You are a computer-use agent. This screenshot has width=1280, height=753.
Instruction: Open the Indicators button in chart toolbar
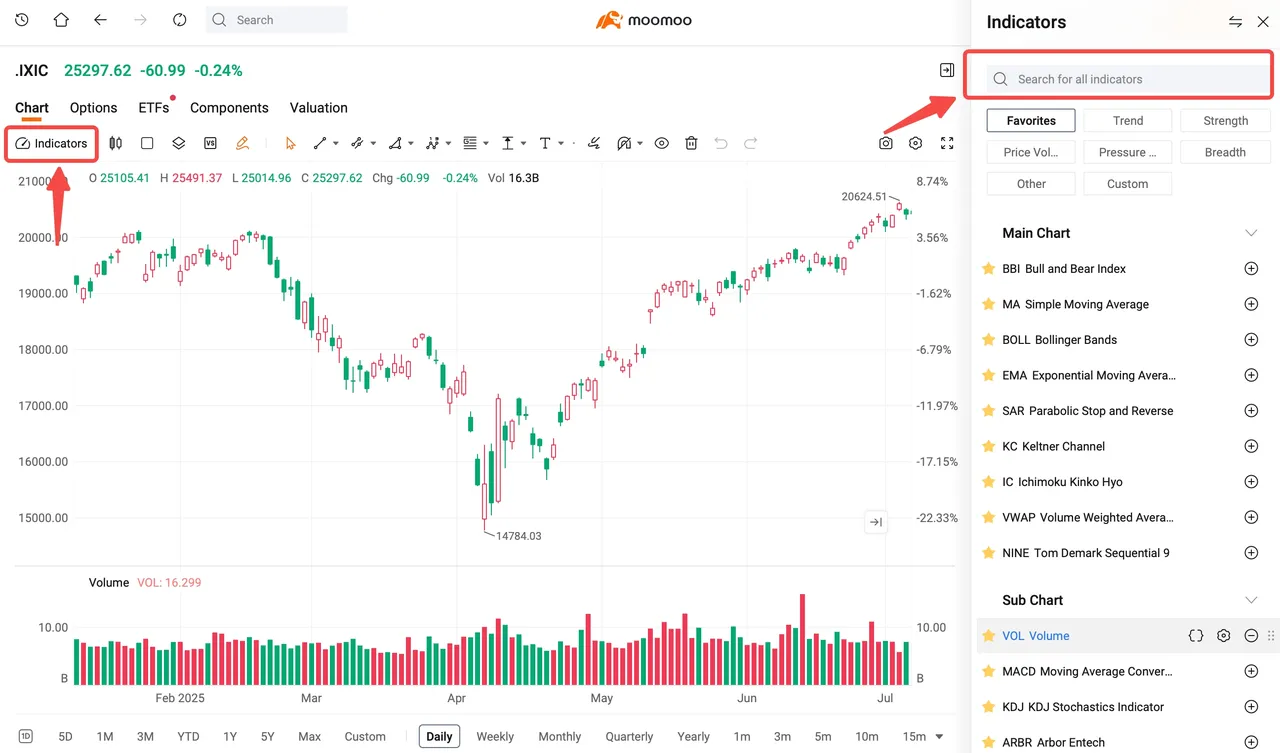point(52,143)
